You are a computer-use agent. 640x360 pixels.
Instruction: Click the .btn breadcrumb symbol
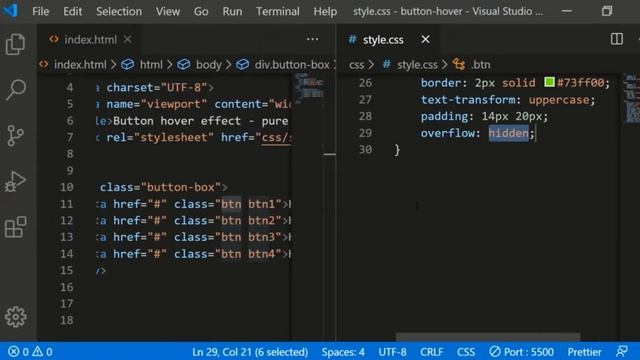click(x=480, y=64)
